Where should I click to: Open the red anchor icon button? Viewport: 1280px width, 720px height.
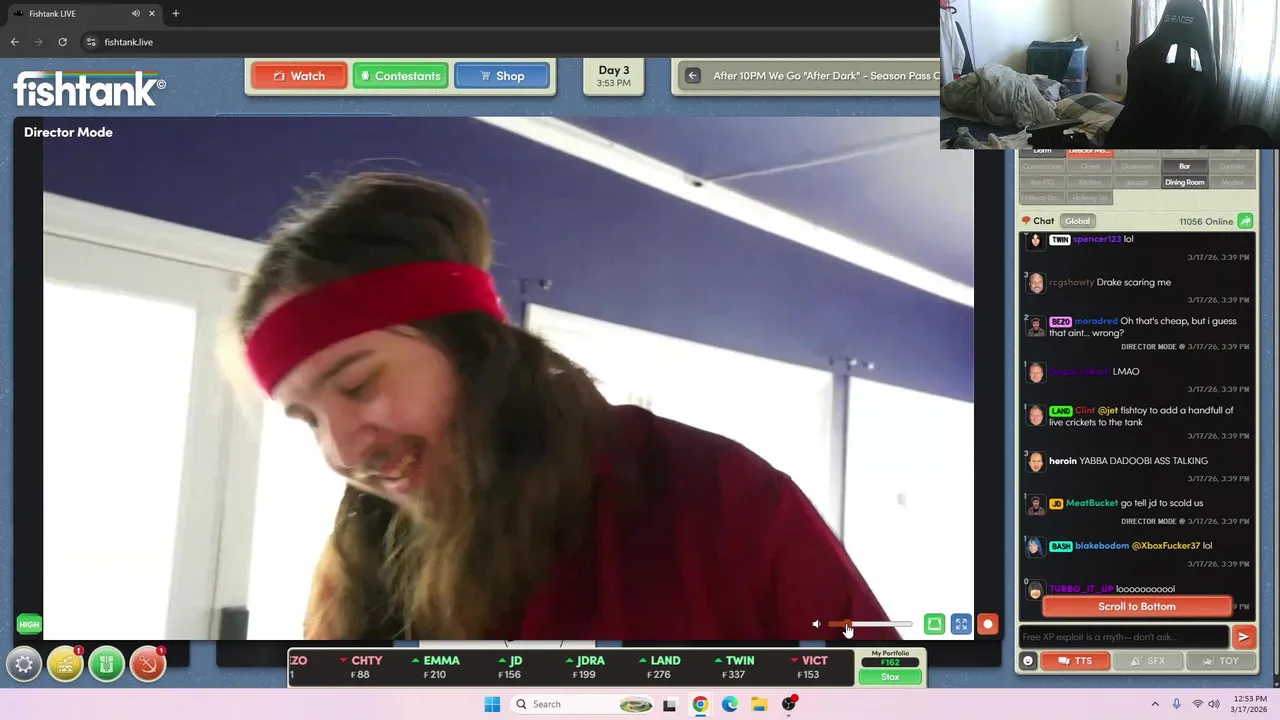coord(147,664)
